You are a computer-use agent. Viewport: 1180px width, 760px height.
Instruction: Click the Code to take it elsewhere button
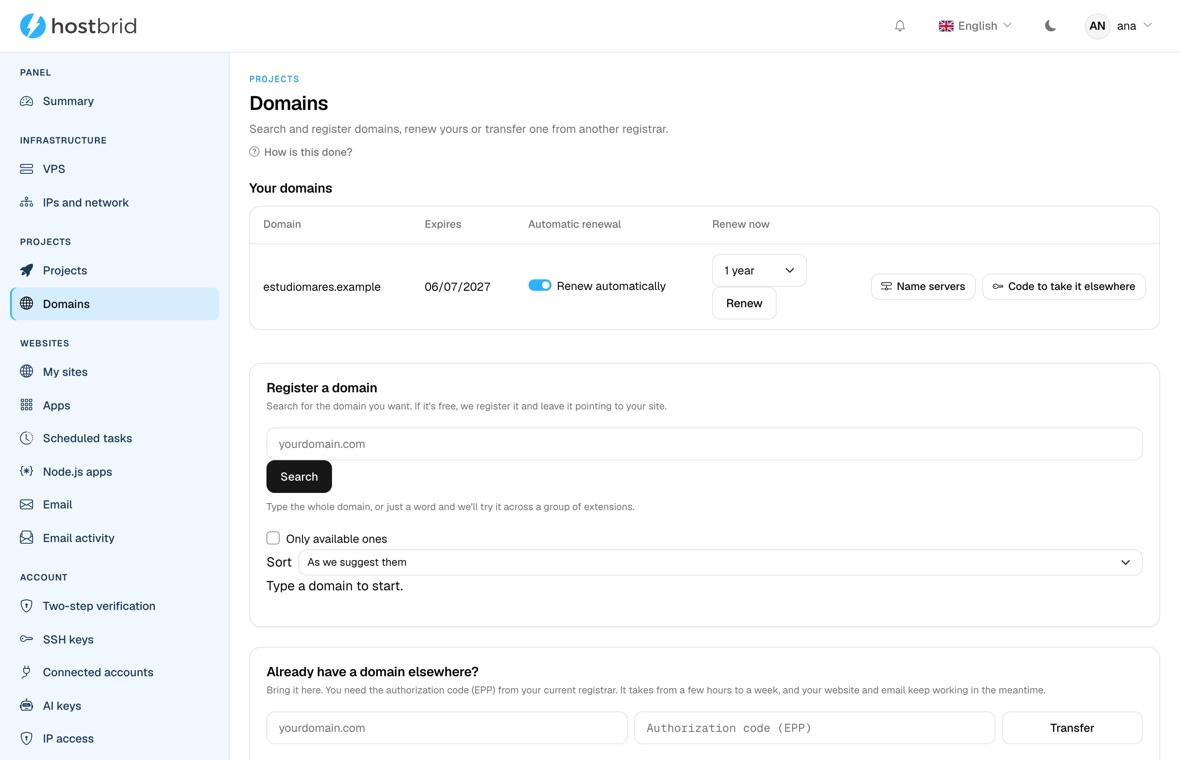click(1063, 286)
